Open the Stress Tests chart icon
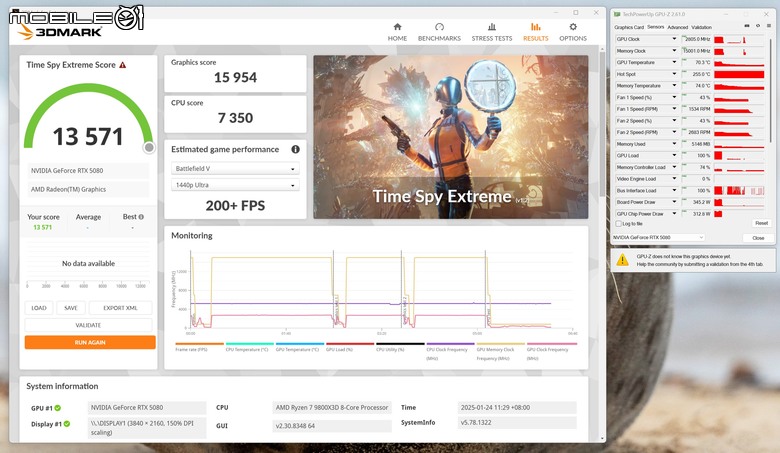The width and height of the screenshot is (780, 453). [491, 27]
